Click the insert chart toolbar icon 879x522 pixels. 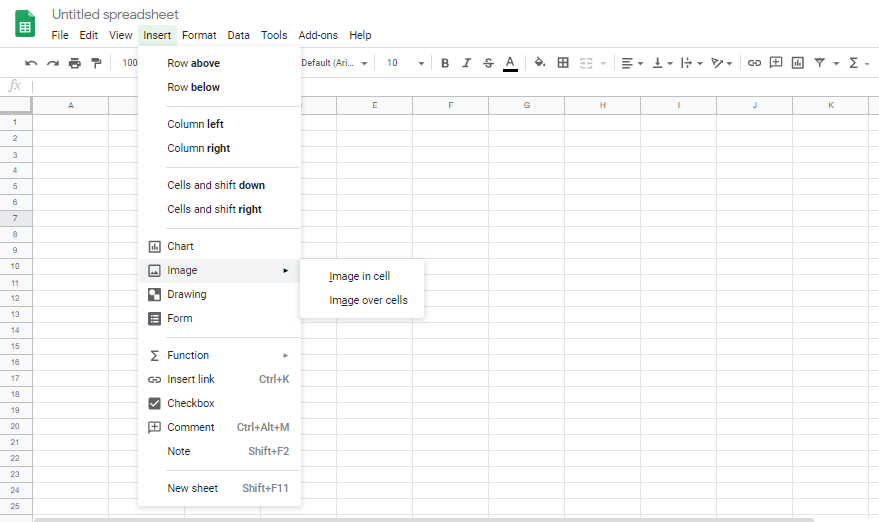(x=798, y=63)
